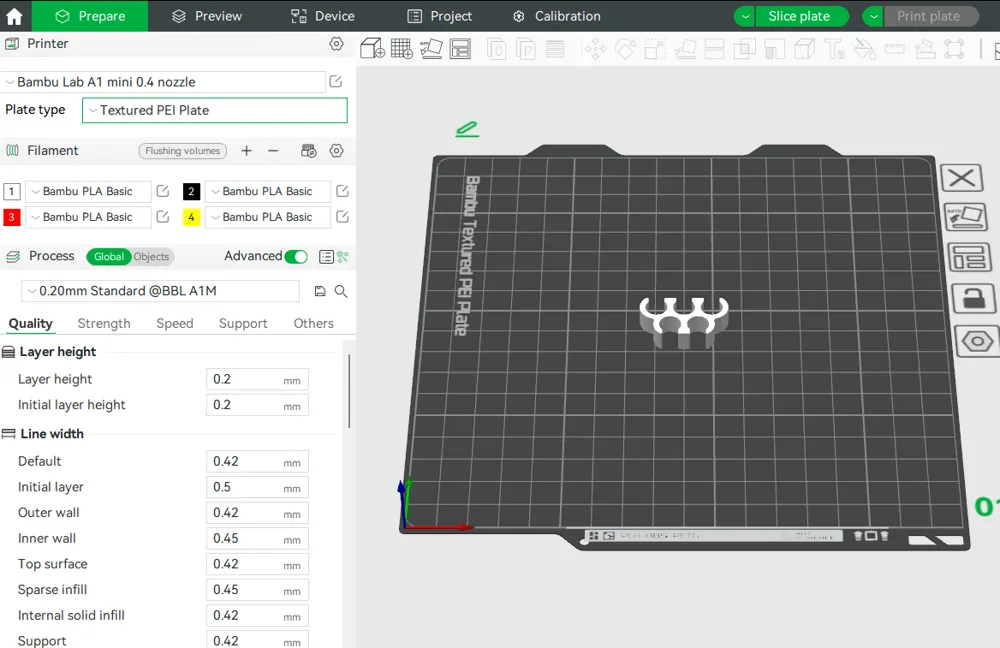This screenshot has height=648, width=1000.
Task: Open the Text shape tool
Action: 834,48
